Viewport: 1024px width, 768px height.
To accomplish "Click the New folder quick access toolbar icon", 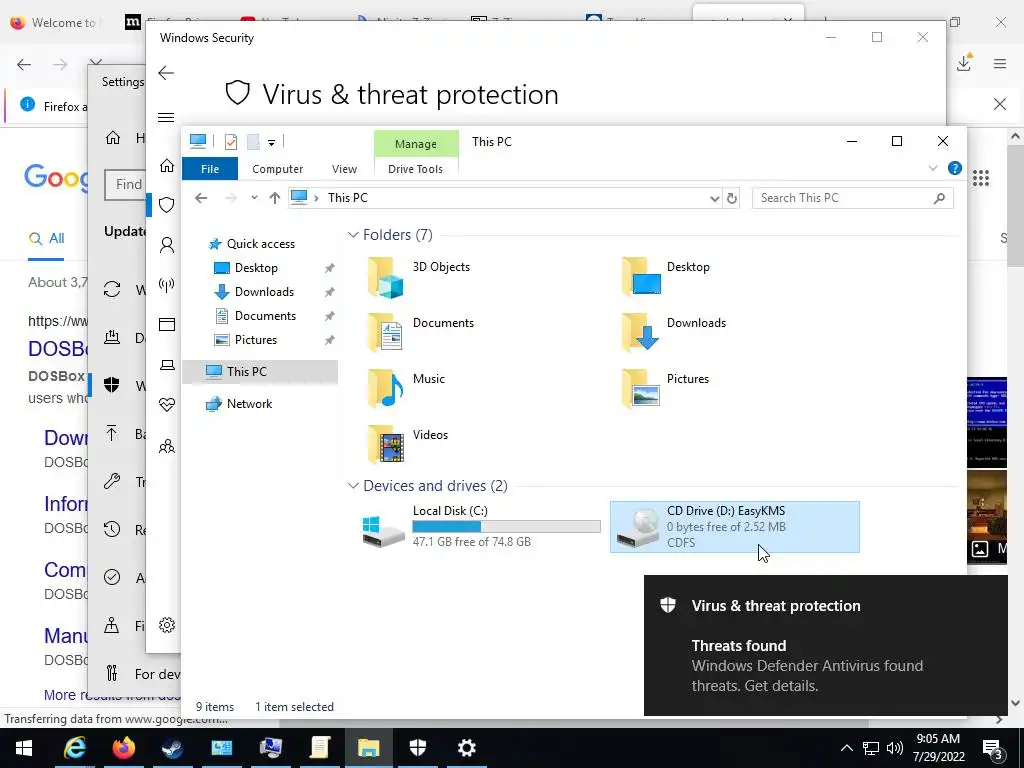I will [253, 142].
